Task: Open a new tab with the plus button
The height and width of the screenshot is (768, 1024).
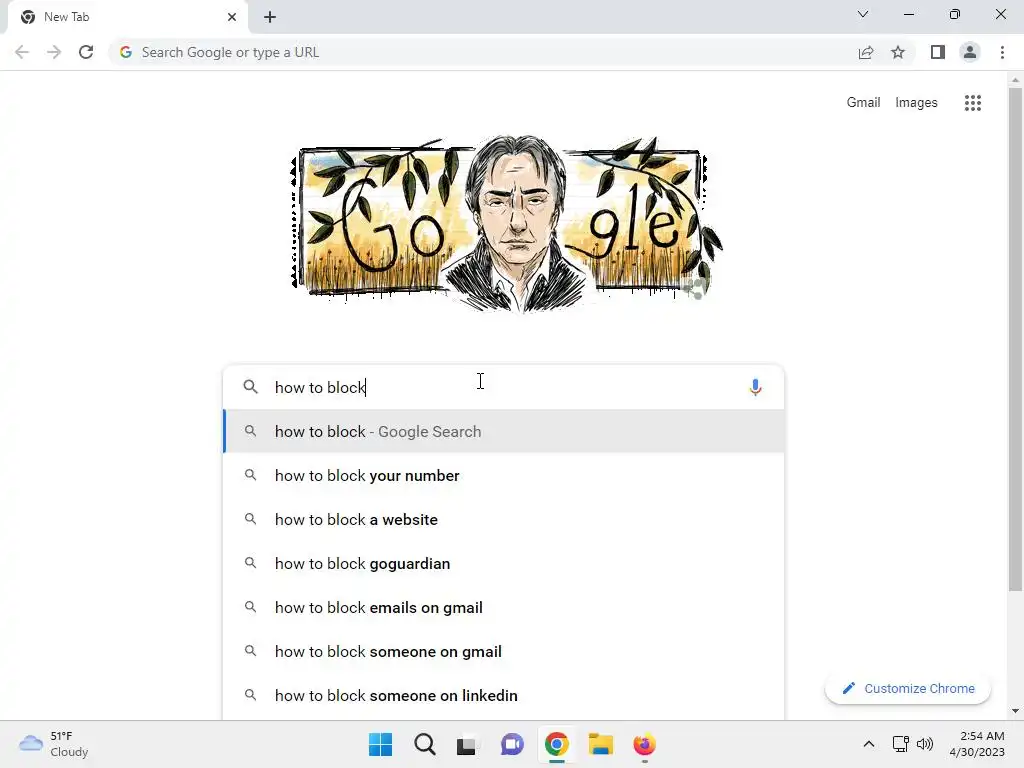Action: [x=270, y=17]
